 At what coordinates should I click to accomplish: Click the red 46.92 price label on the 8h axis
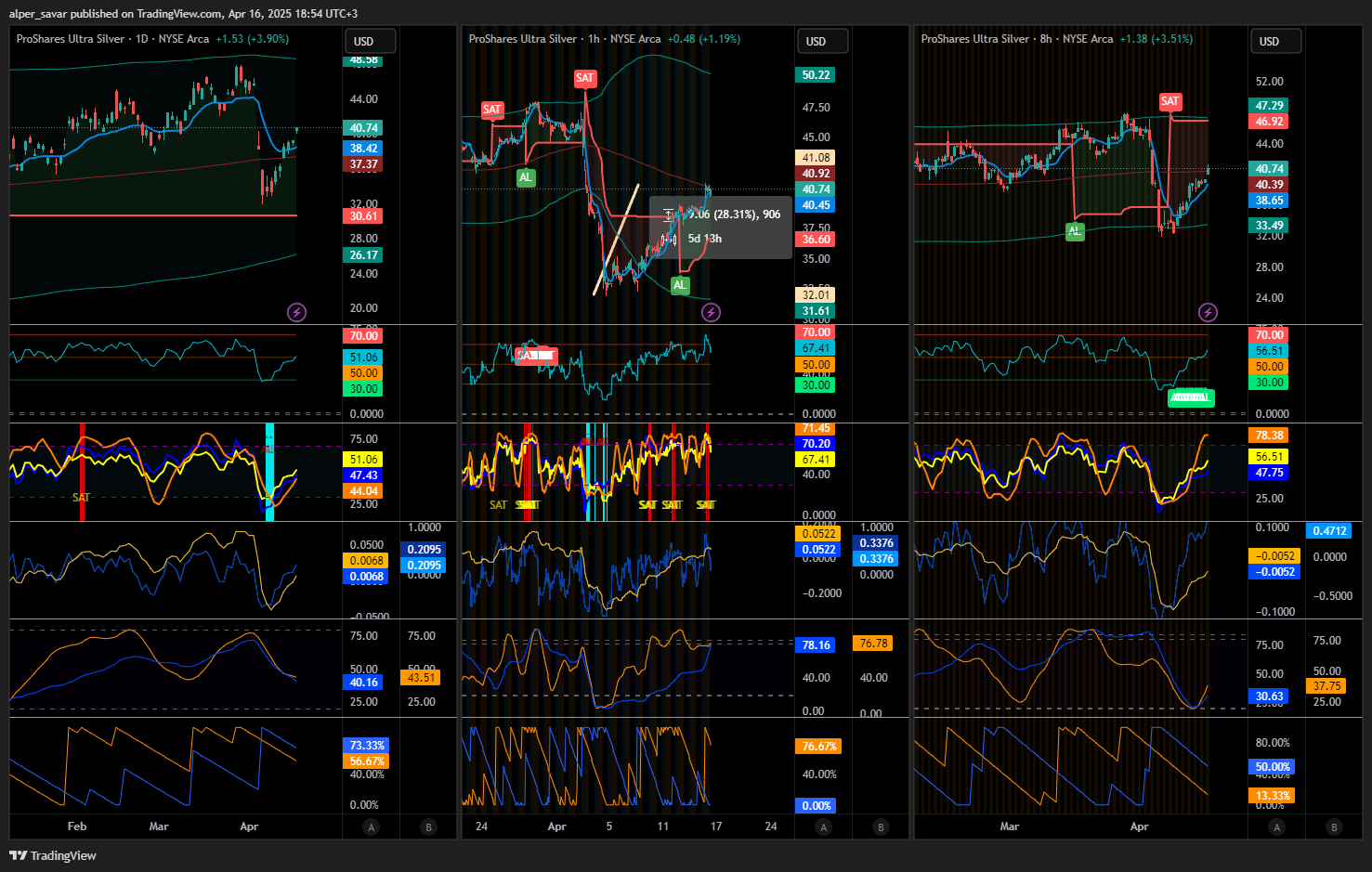coord(1269,122)
